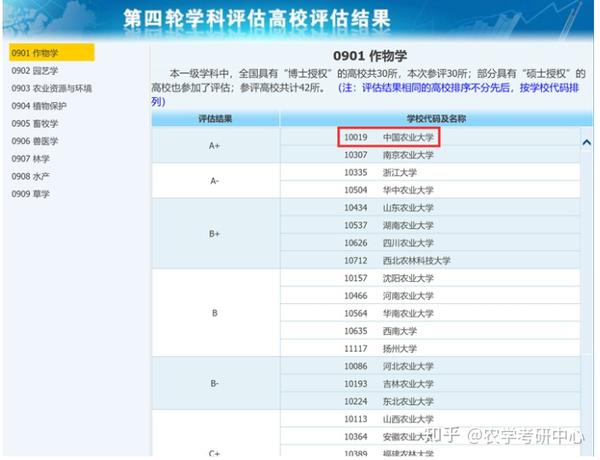The height and width of the screenshot is (460, 600).
Task: Open the 0908 水产 discipline
Action: coord(31,176)
